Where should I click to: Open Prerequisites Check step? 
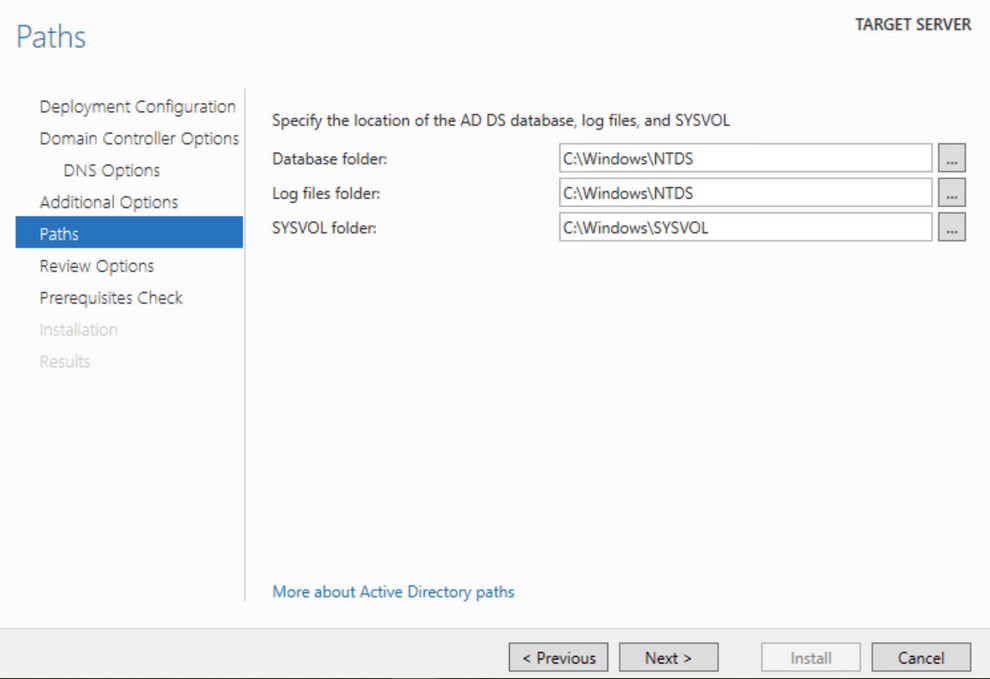click(111, 297)
